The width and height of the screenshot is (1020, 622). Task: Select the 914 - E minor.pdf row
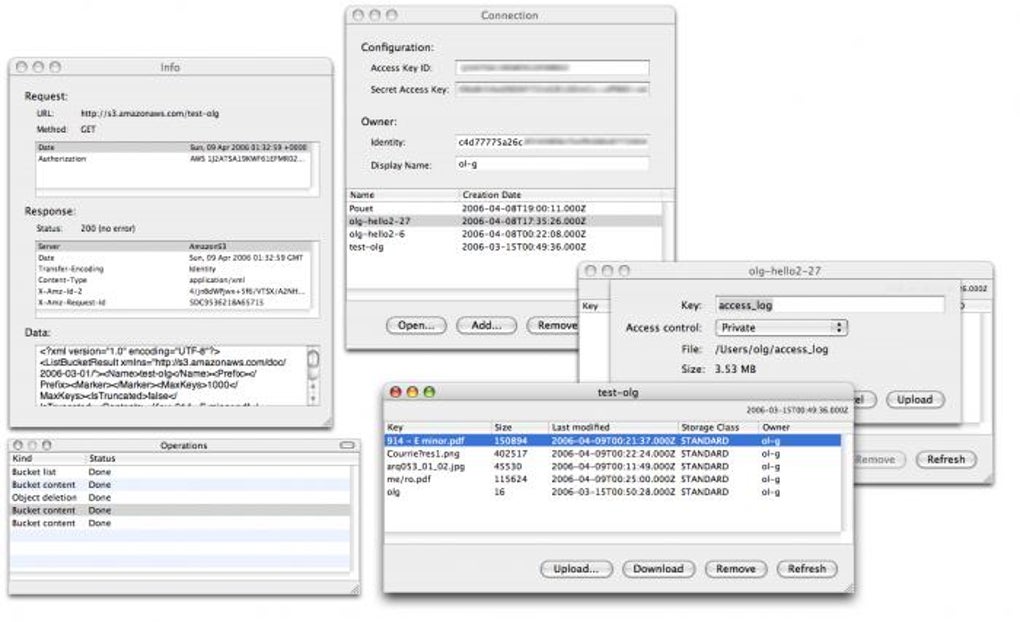click(x=613, y=440)
